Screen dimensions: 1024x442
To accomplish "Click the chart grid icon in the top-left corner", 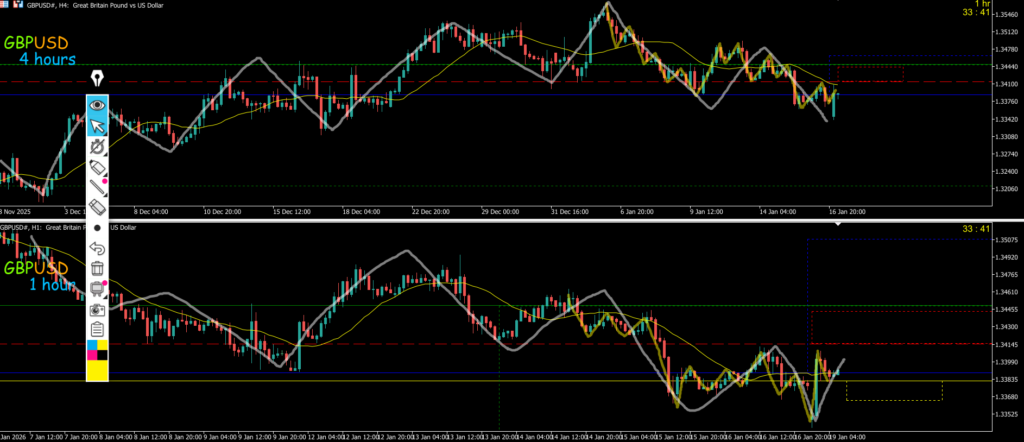I will pyautogui.click(x=5, y=5).
